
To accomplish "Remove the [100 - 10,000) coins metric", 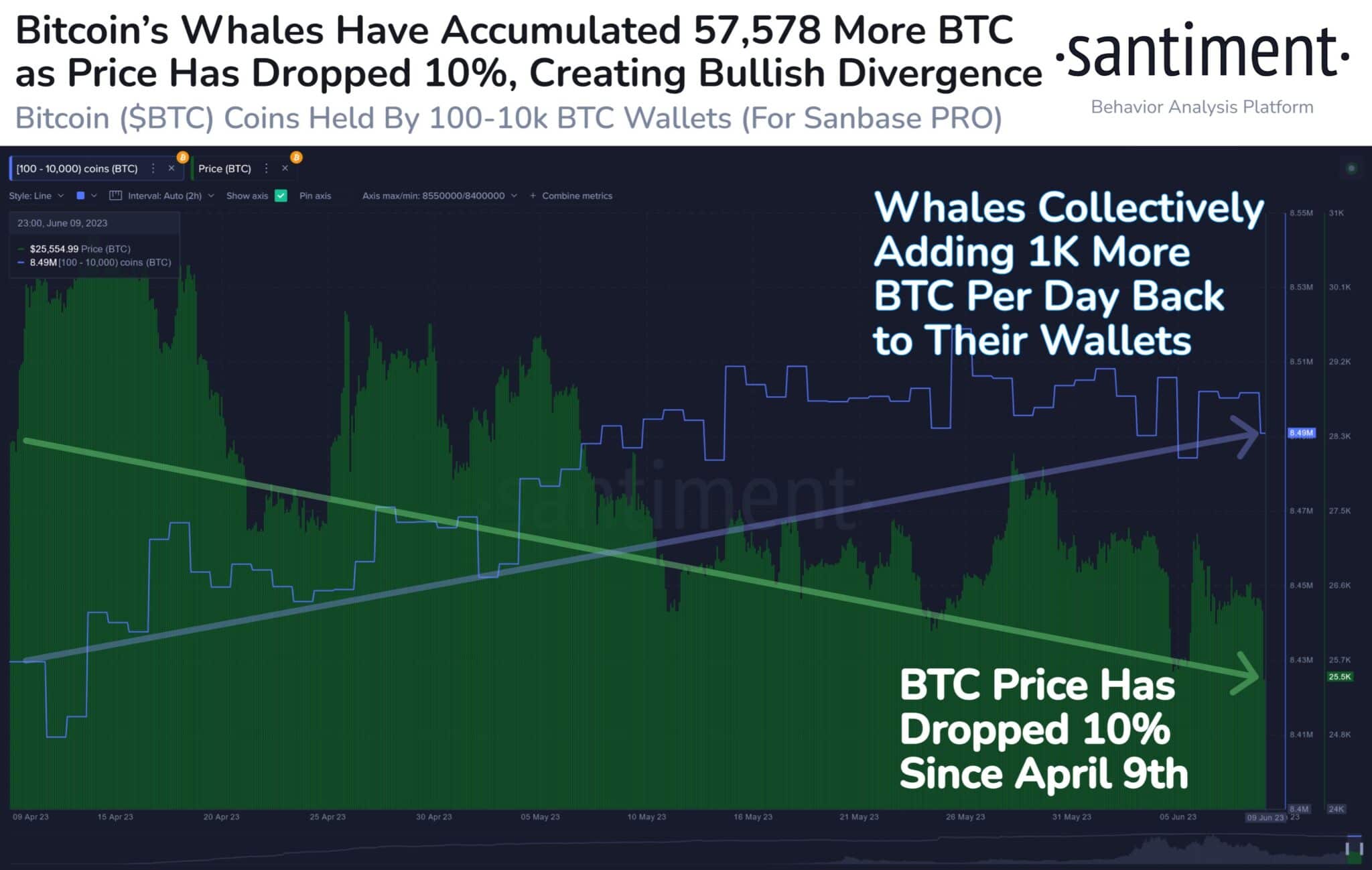I will [x=171, y=168].
